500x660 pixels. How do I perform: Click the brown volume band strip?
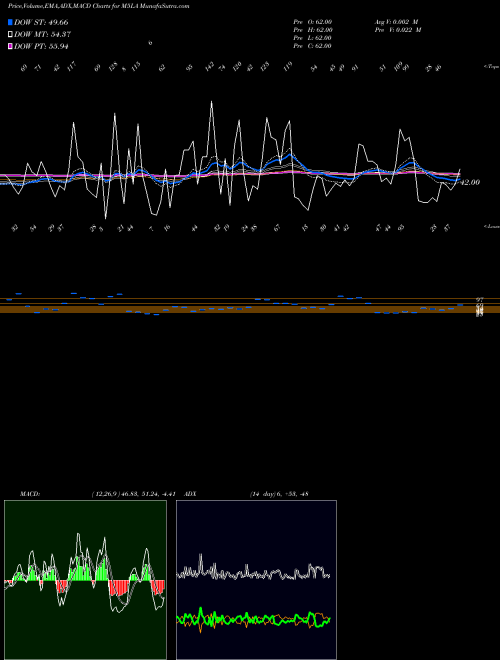point(250,309)
